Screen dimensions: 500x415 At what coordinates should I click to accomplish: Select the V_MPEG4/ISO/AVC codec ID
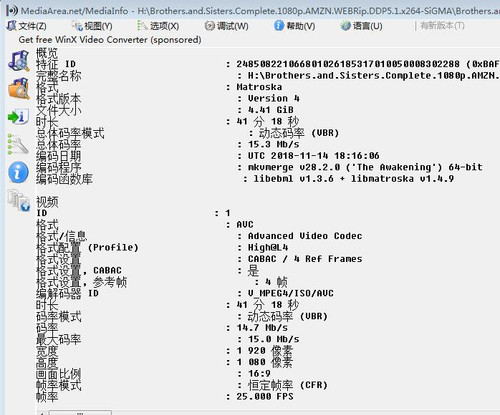click(291, 293)
